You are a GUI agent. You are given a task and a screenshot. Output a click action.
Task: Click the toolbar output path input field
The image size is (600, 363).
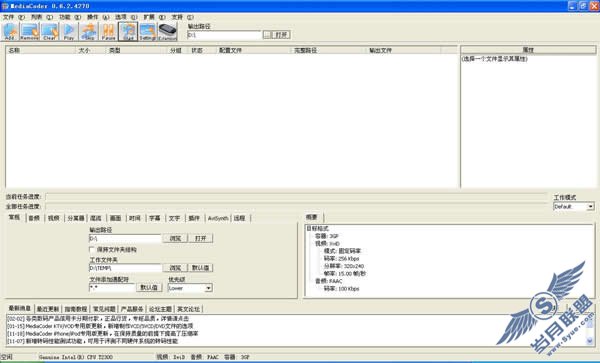click(x=224, y=35)
